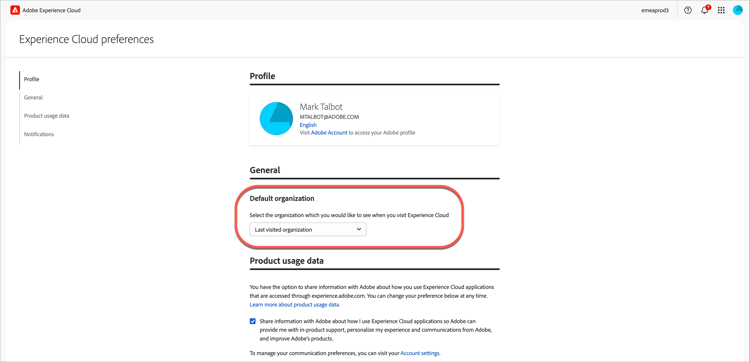750x362 pixels.
Task: Go to Product usage data section
Action: tap(47, 116)
